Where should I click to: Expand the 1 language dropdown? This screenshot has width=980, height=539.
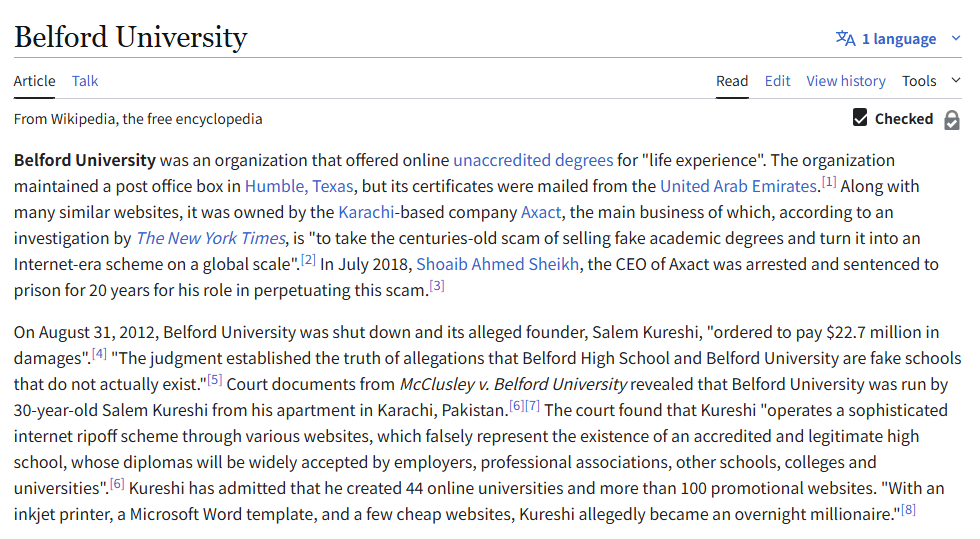[898, 39]
